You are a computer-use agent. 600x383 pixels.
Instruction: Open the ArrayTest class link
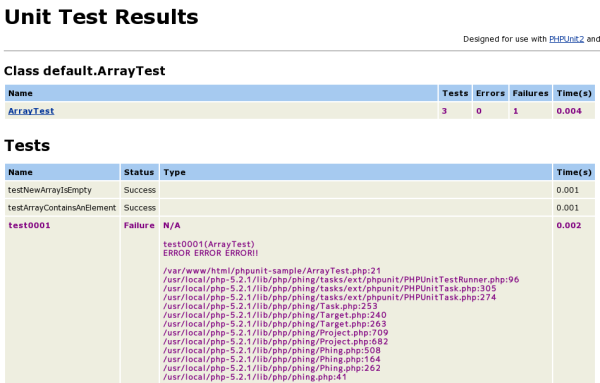(x=31, y=111)
